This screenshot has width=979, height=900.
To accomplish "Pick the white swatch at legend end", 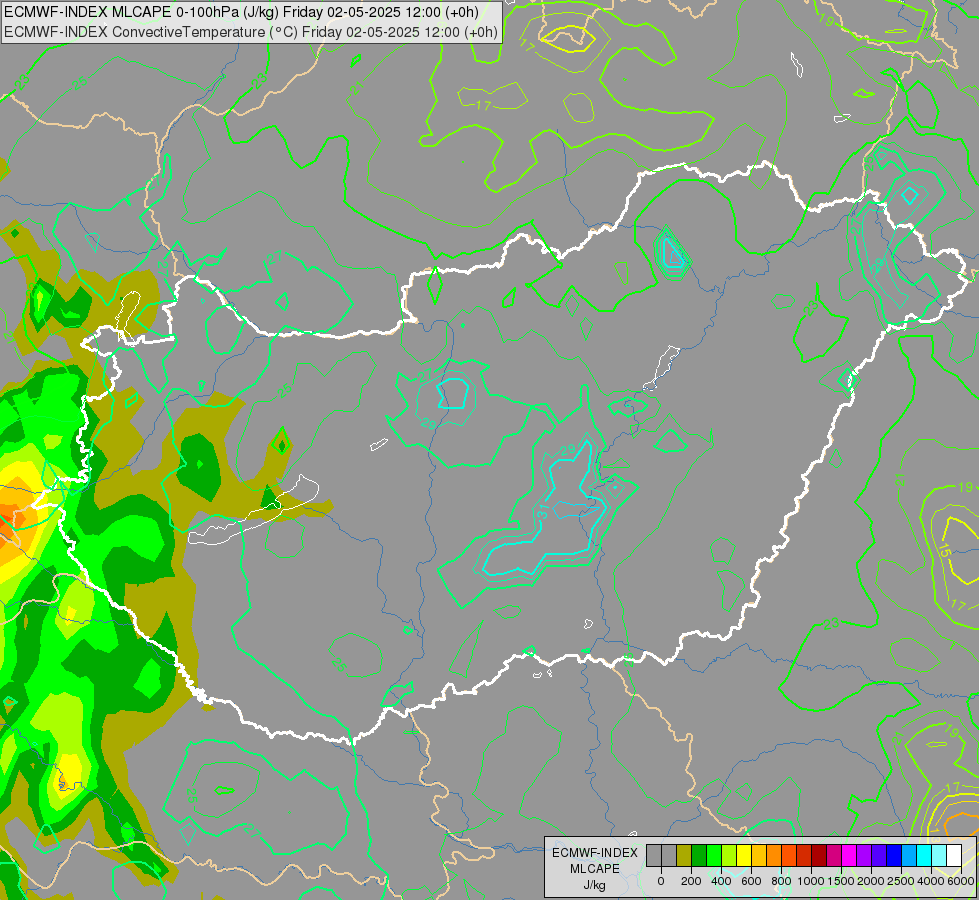I will (954, 856).
